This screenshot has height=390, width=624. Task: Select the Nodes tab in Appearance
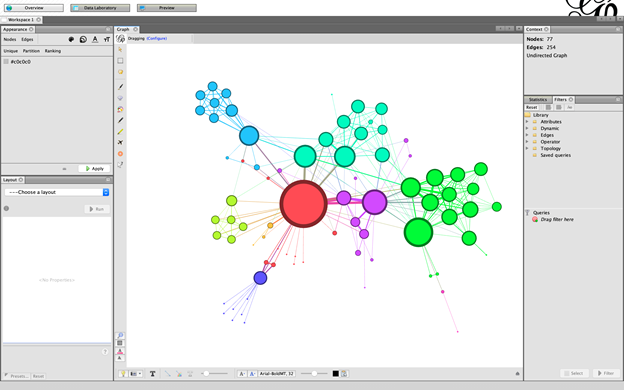tap(10, 39)
